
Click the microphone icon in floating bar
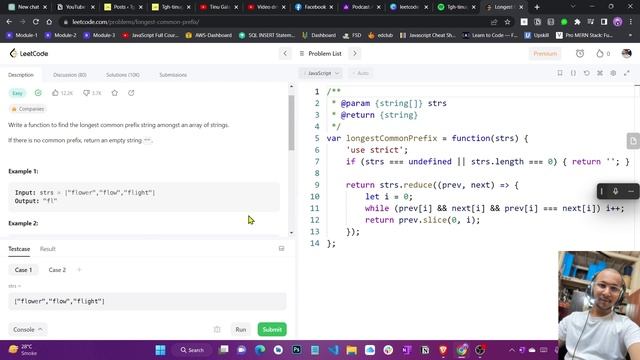point(616,191)
